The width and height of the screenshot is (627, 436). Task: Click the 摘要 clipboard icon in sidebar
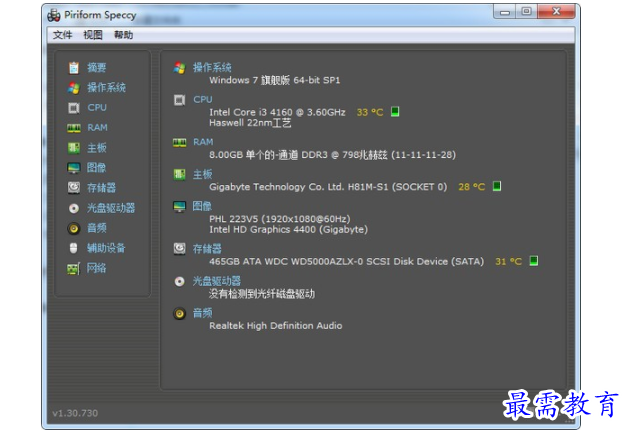pyautogui.click(x=74, y=68)
